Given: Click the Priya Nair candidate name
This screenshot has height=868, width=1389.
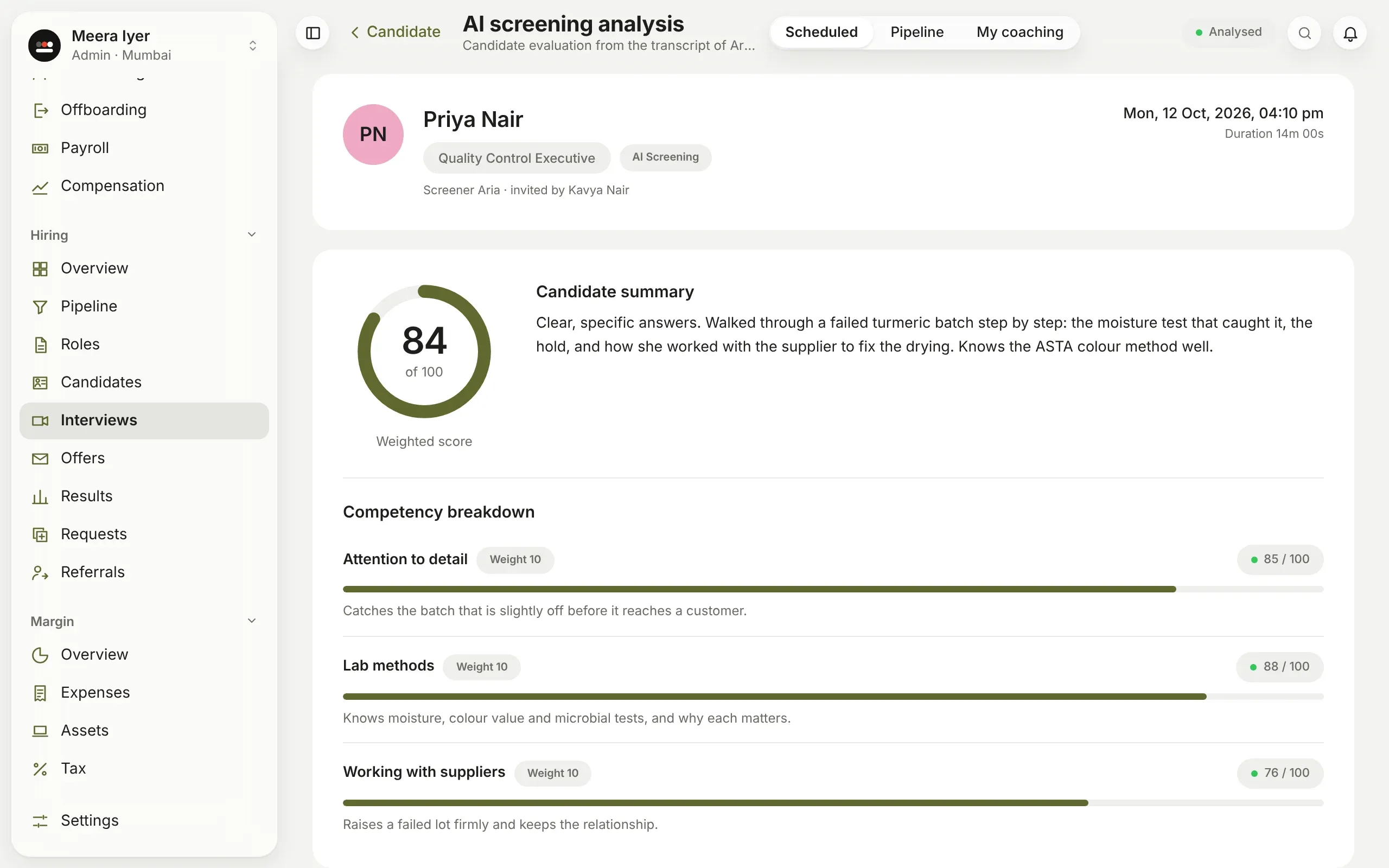Looking at the screenshot, I should coord(473,119).
